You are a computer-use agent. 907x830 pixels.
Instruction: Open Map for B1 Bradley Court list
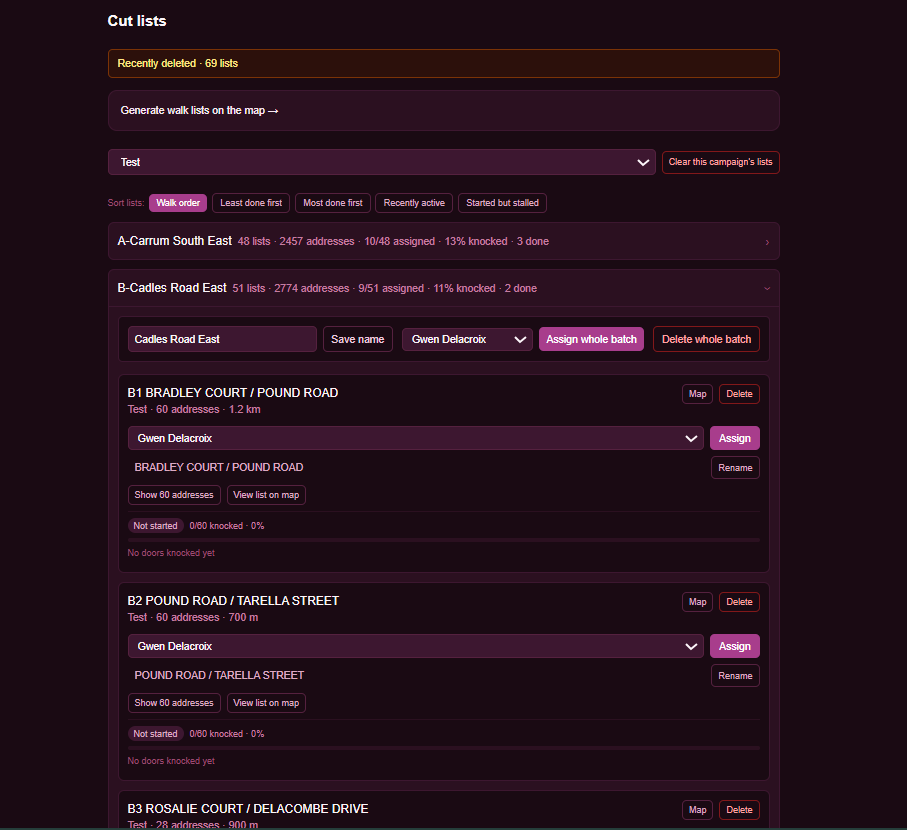coord(698,394)
